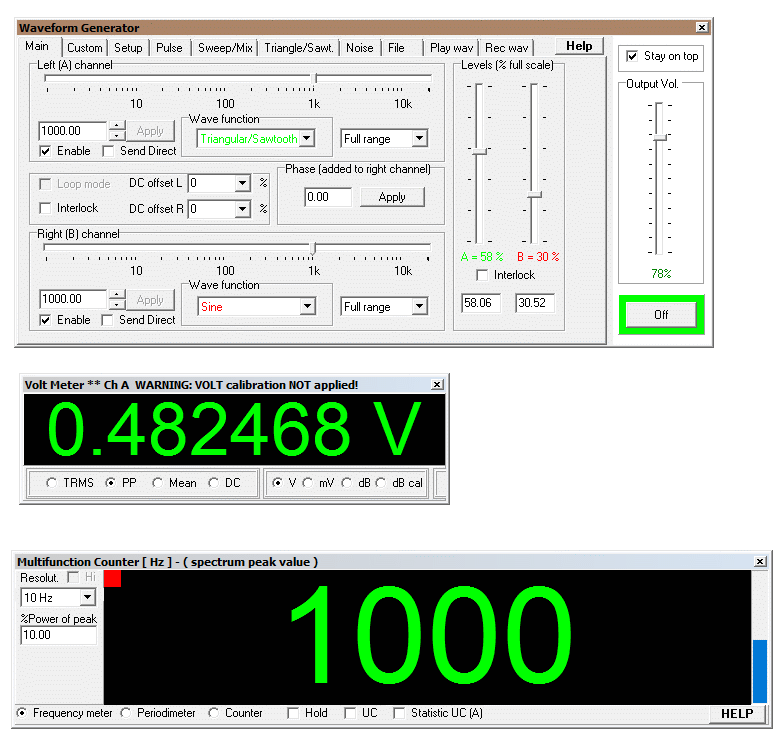Open the File tab
The image size is (783, 741).
click(396, 48)
